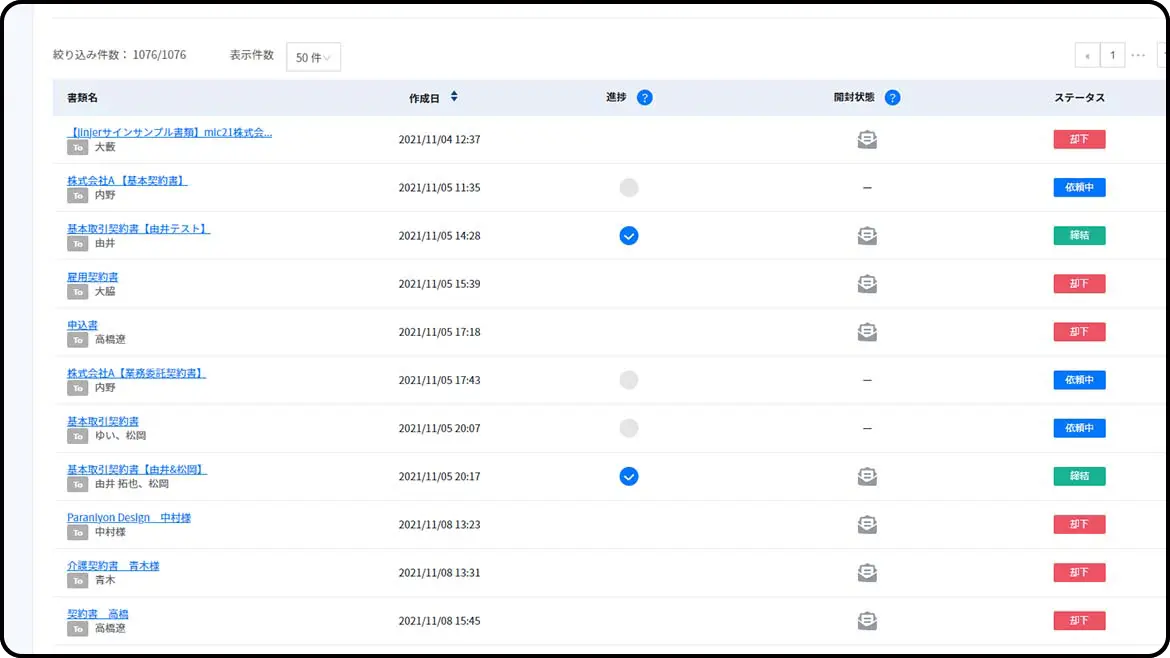Click the help icon next to 開封状態 header
Screen dimensions: 1170x658
pyautogui.click(x=892, y=98)
